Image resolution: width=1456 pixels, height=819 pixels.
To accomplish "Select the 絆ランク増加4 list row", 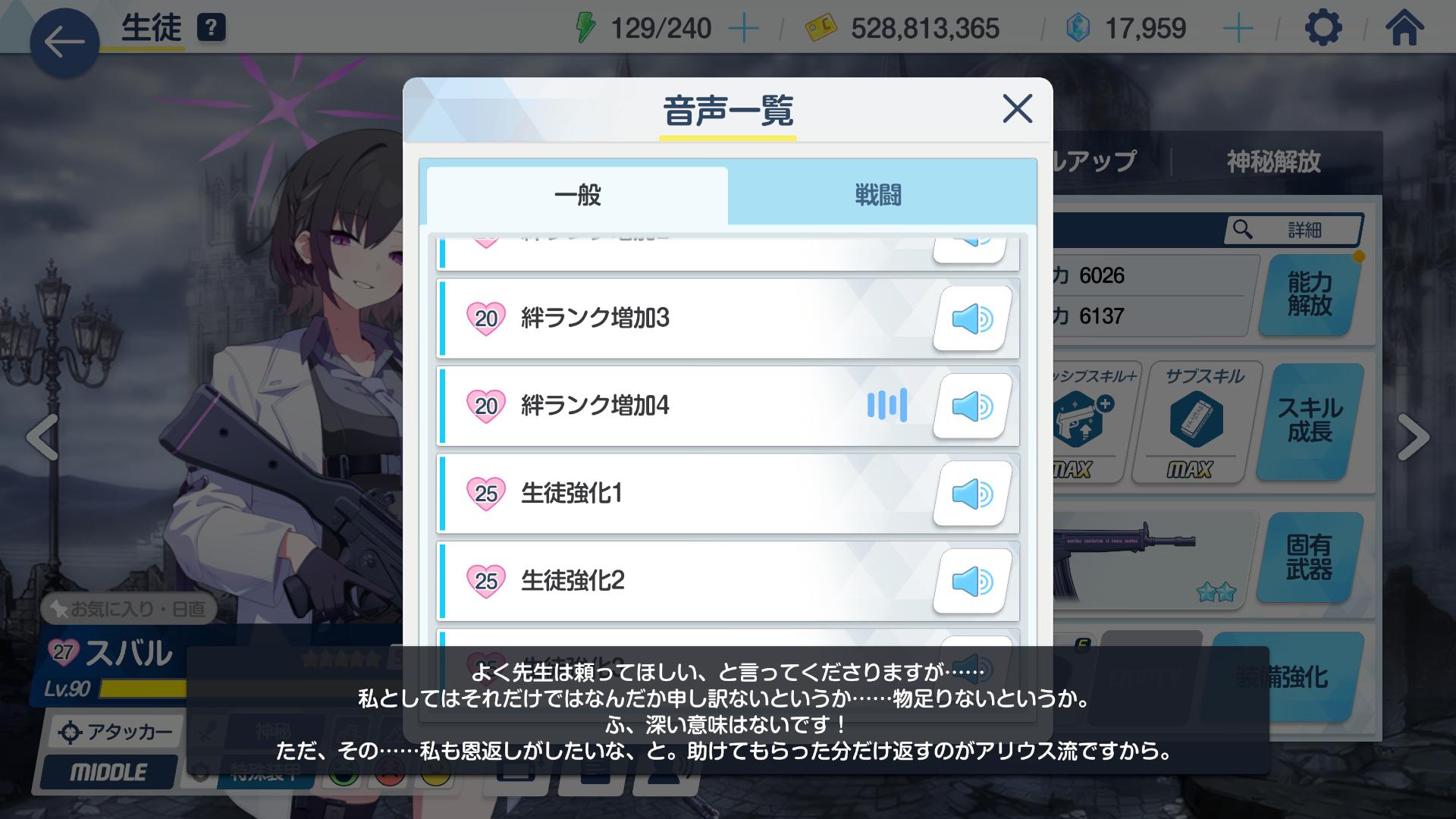I will [x=728, y=406].
